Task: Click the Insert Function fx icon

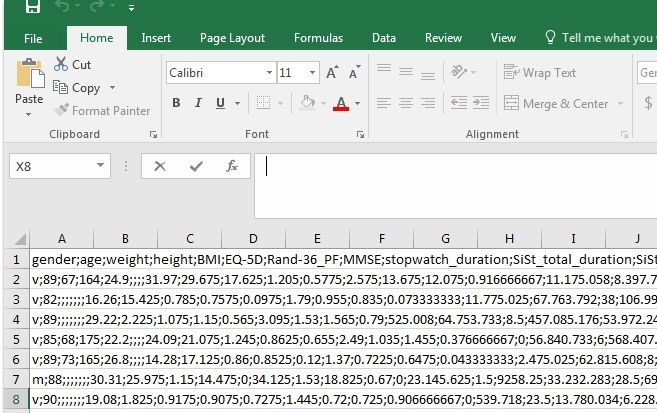Action: 231,167
